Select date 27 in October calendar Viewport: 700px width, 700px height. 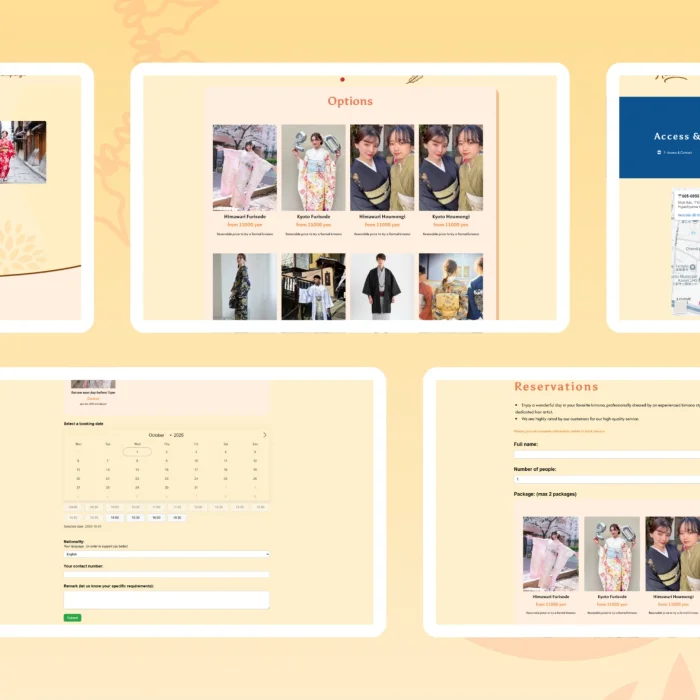click(x=78, y=488)
